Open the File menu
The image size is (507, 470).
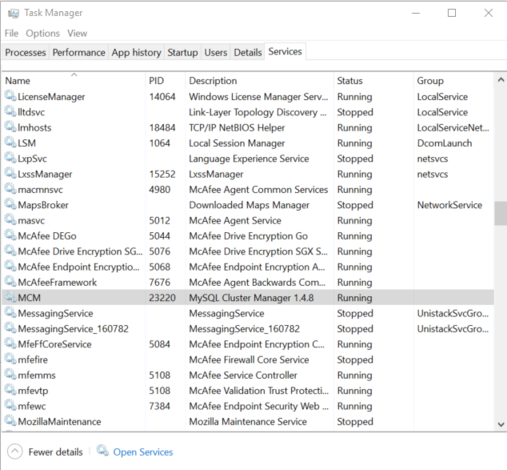click(11, 33)
